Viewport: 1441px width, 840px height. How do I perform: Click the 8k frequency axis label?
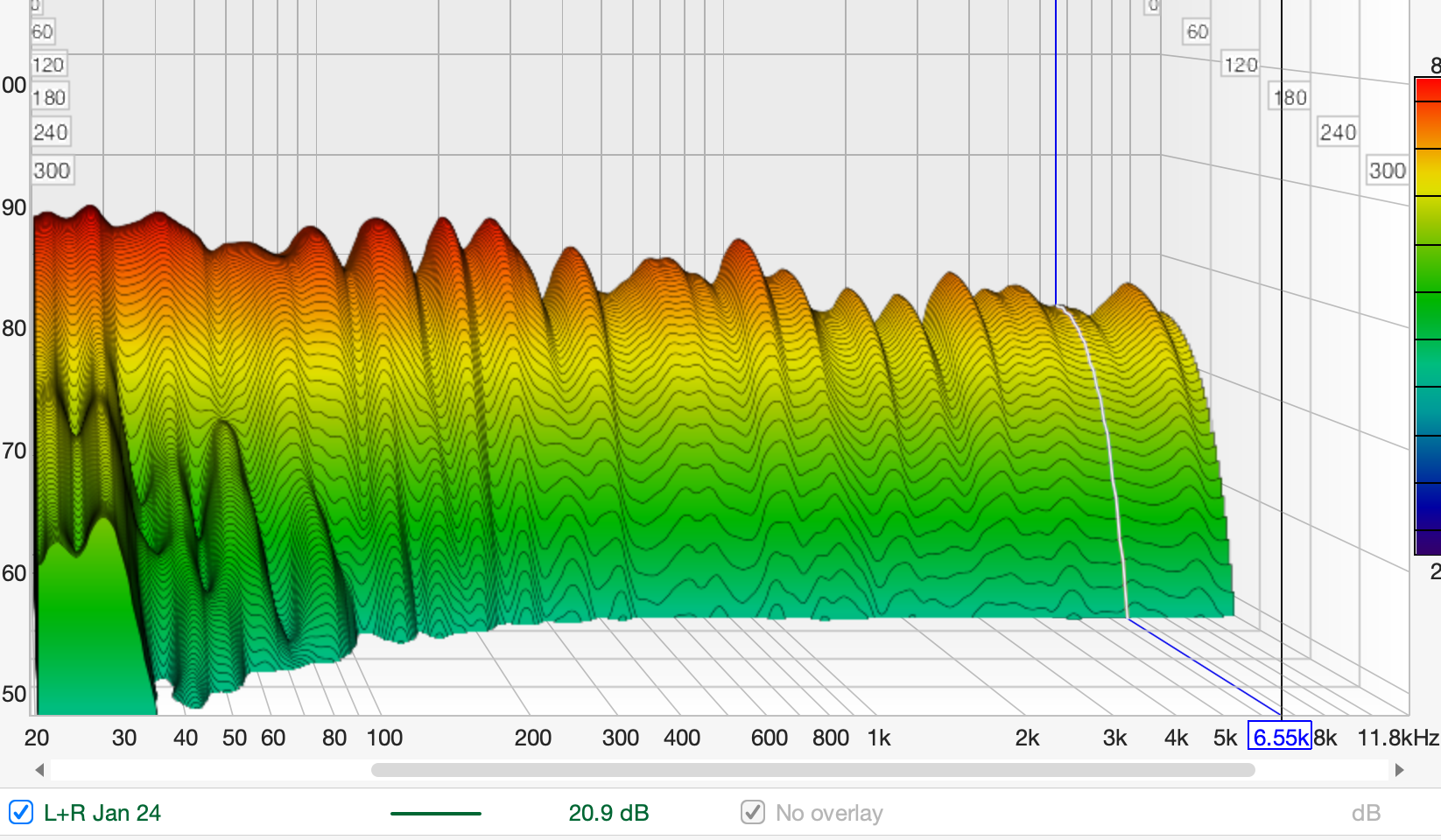pos(1325,738)
